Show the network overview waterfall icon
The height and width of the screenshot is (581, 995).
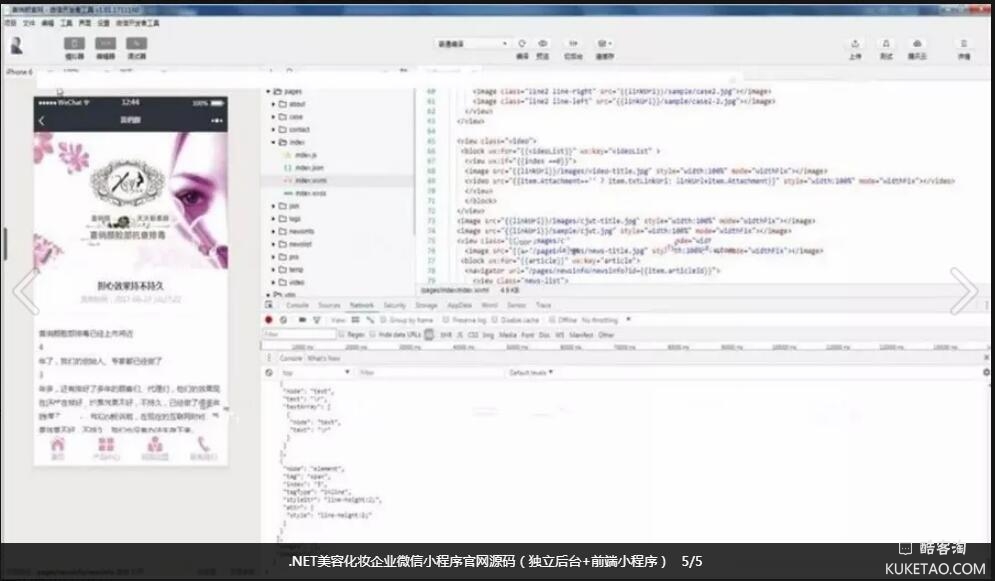[x=370, y=320]
